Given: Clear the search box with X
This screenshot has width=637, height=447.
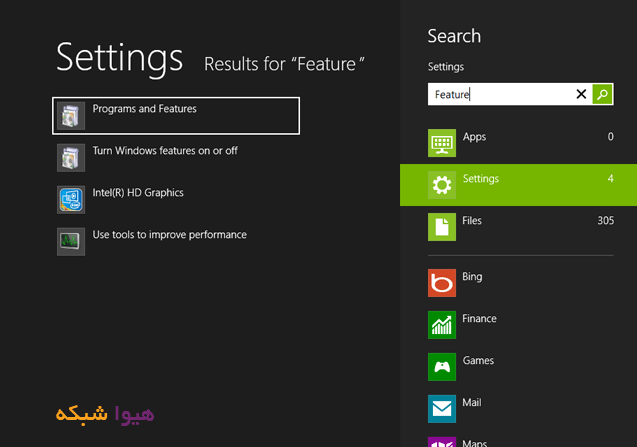Looking at the screenshot, I should click(581, 94).
